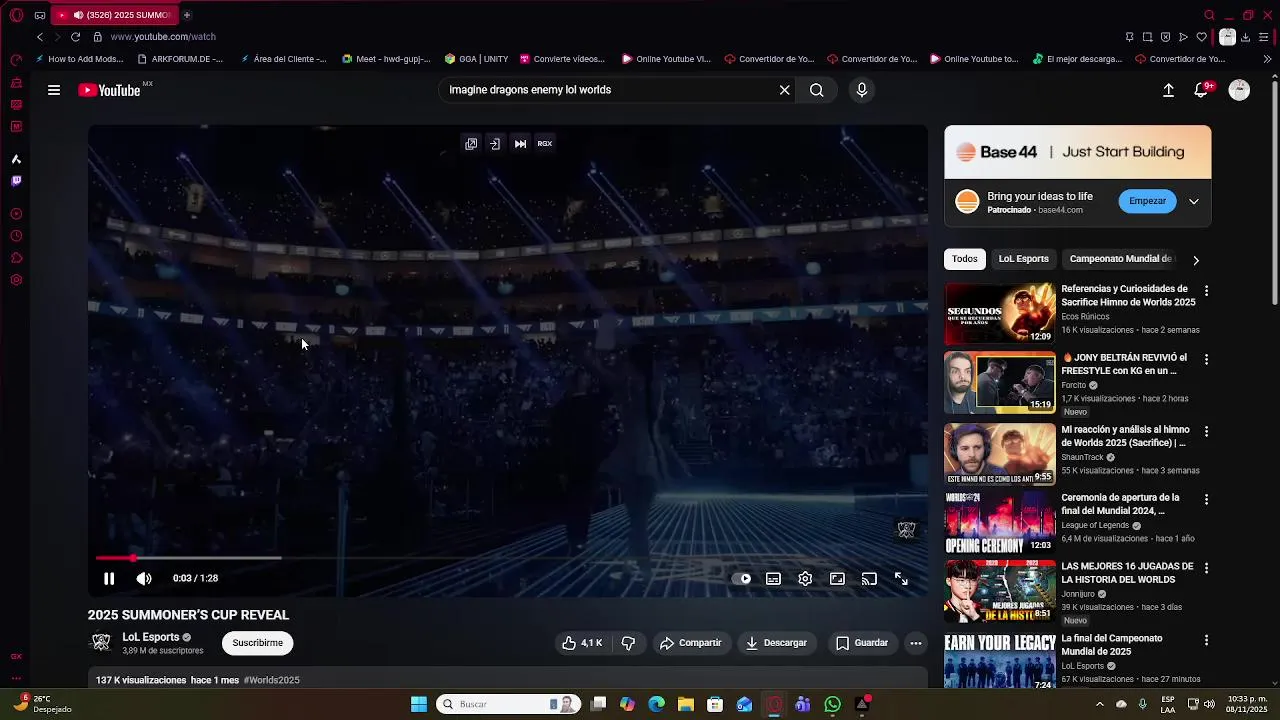Expand the Base44 ad chevron
This screenshot has height=720, width=1280.
click(x=1194, y=201)
